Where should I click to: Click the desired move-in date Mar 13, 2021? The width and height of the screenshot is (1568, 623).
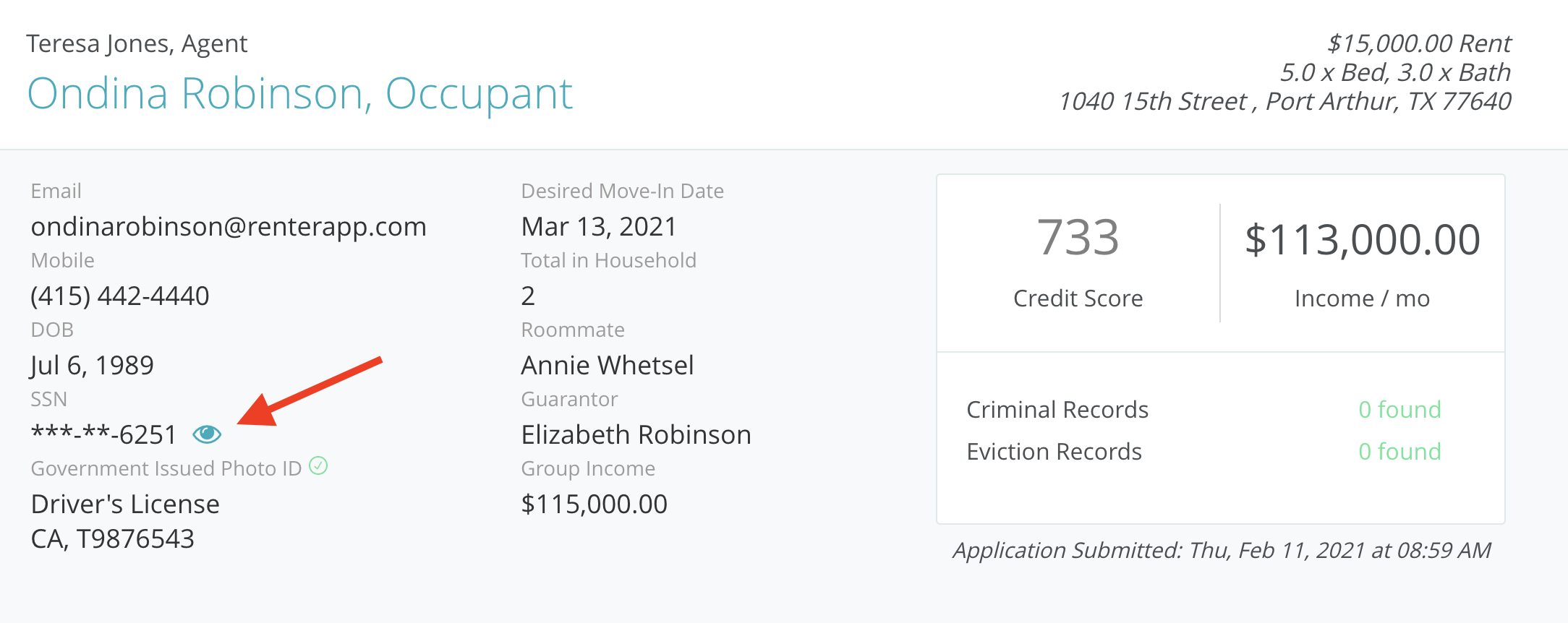(599, 227)
